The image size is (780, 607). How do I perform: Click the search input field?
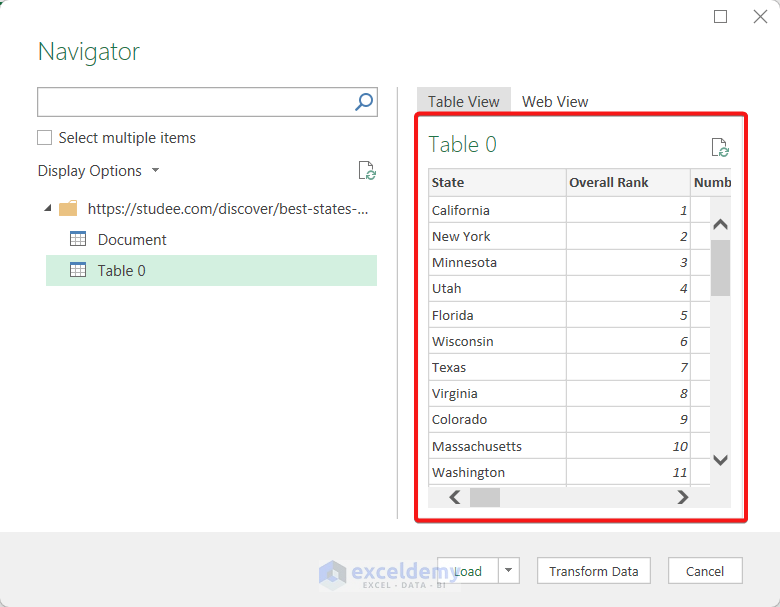pyautogui.click(x=195, y=102)
